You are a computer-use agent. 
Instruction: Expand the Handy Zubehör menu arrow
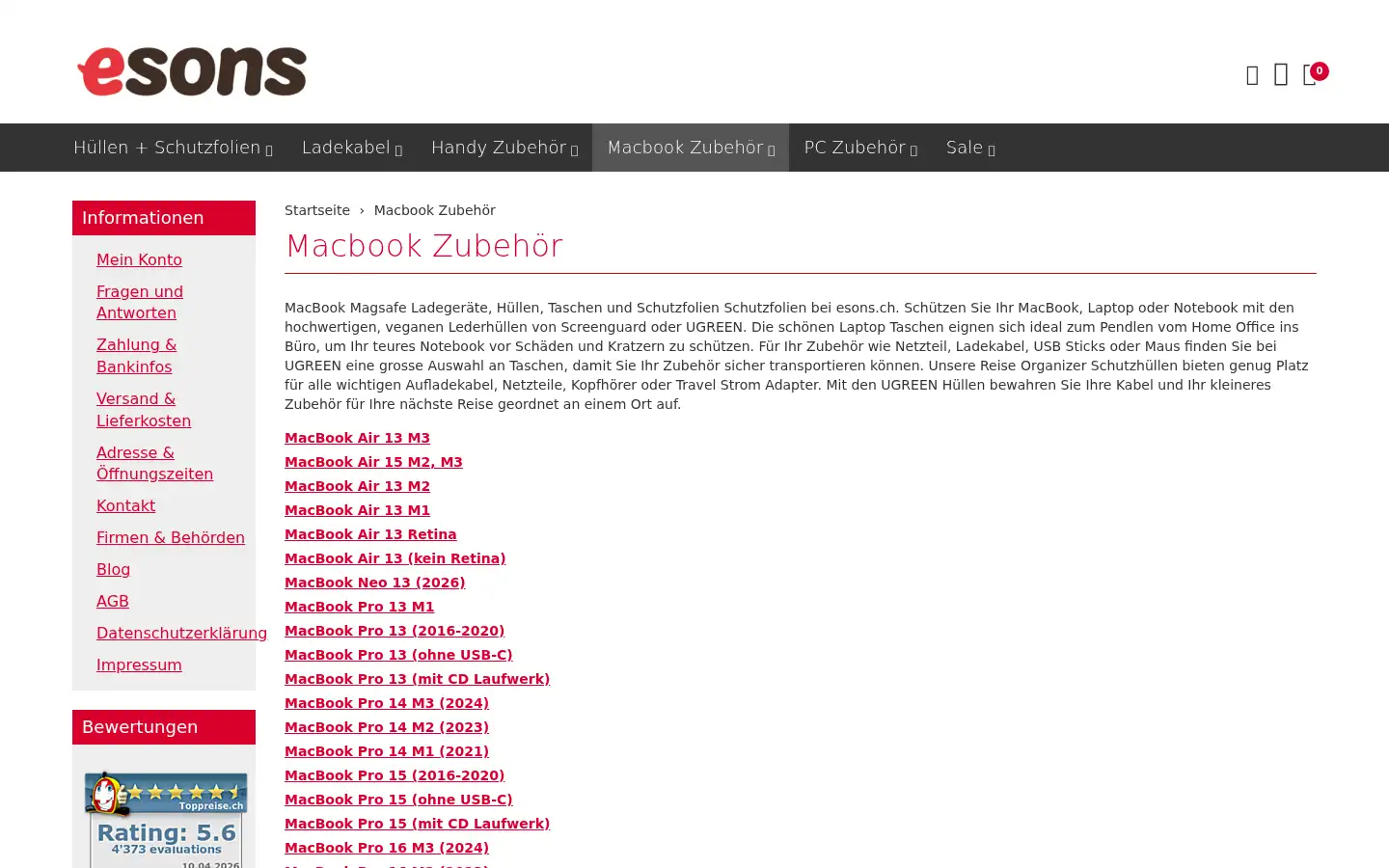click(574, 149)
